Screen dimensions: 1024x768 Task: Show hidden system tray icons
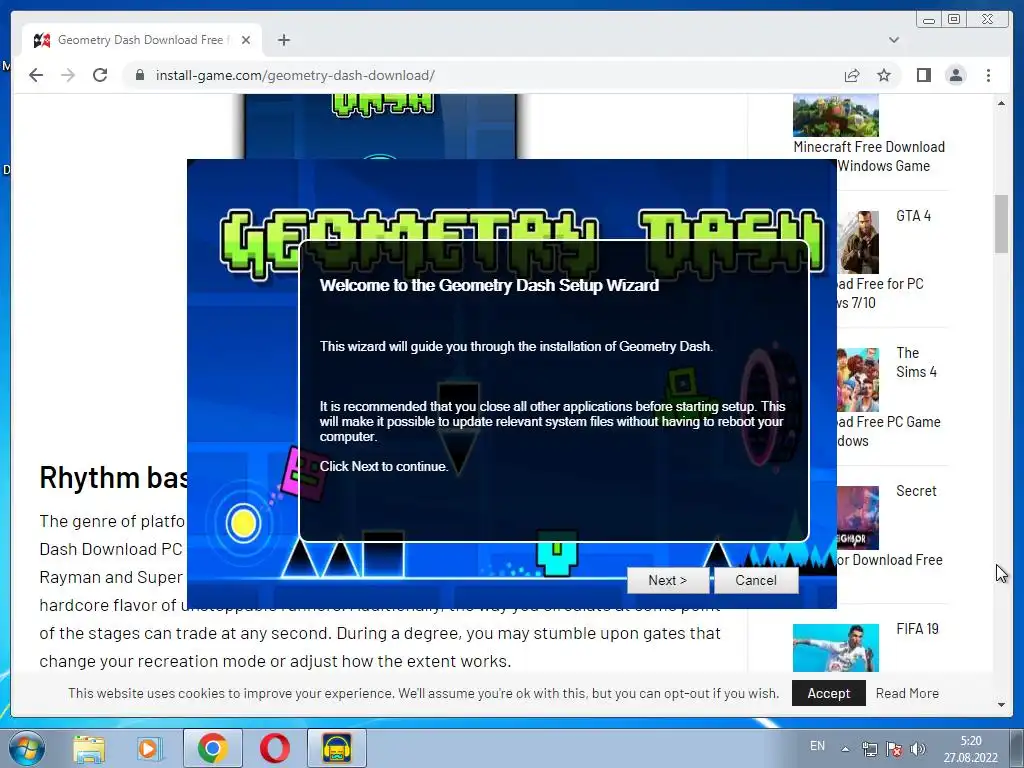[x=845, y=749]
